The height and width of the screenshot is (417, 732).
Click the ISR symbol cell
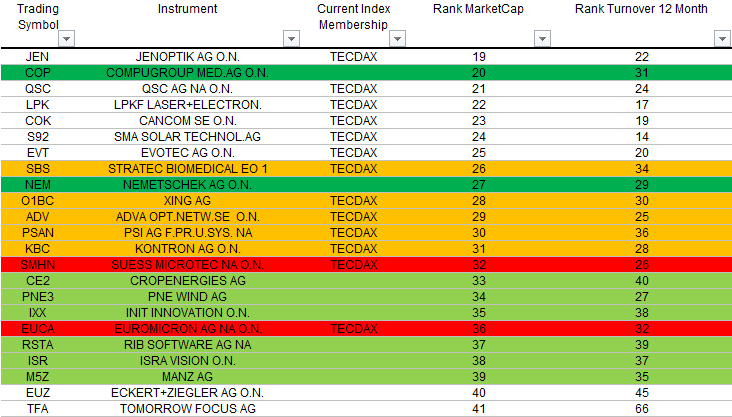(x=37, y=360)
